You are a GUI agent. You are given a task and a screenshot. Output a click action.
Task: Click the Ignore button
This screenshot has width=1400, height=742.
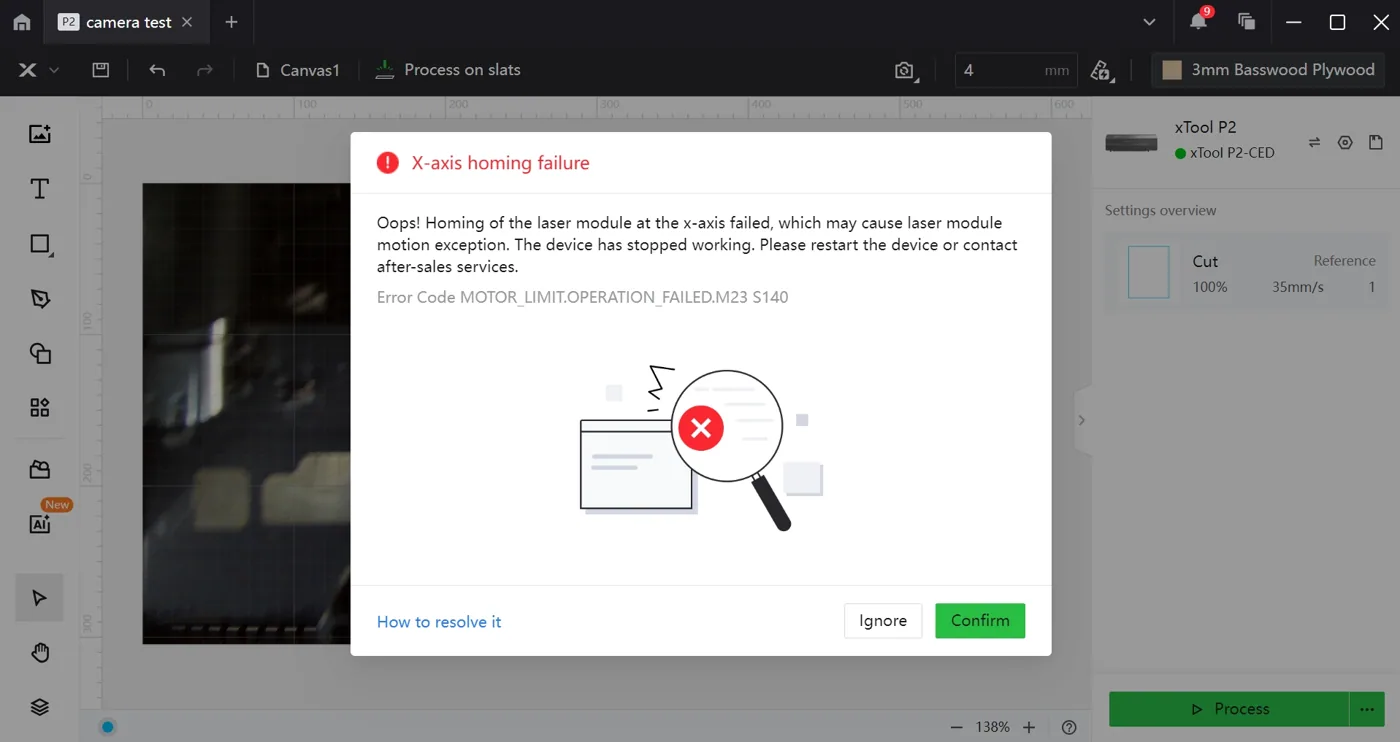[x=883, y=620]
